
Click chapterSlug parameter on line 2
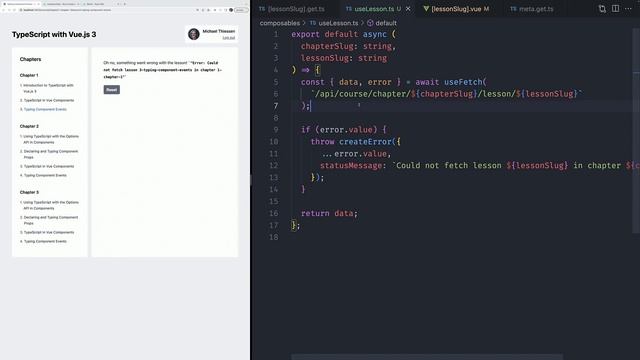[327, 46]
